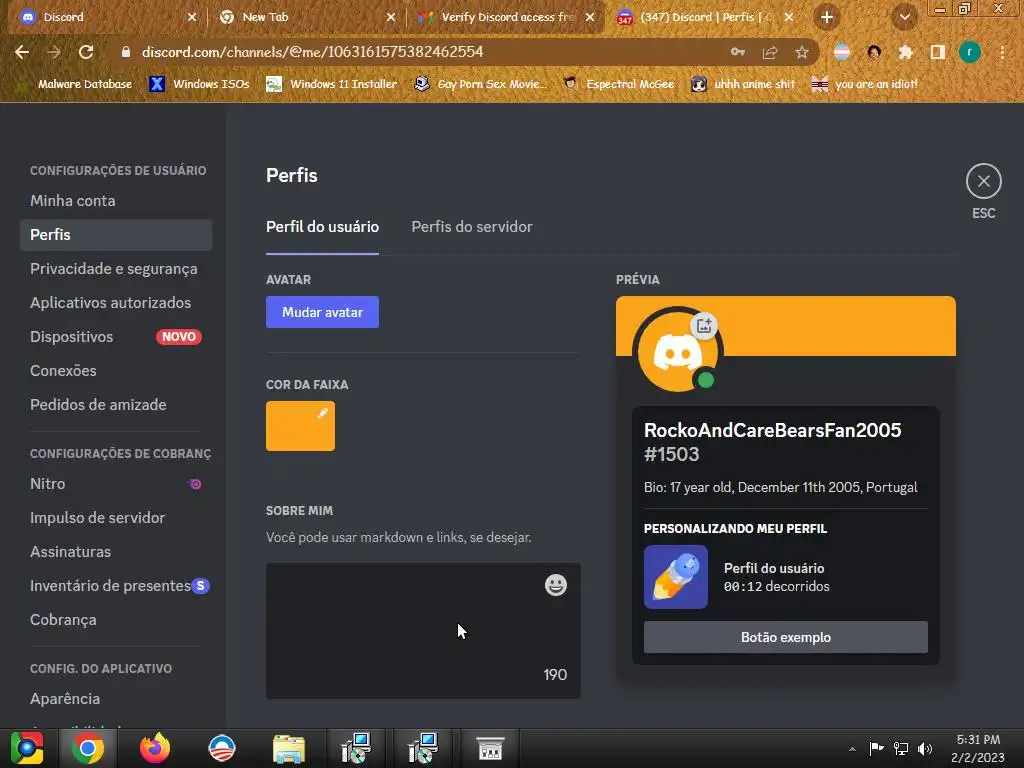Click the change avatar icon on profile preview

(x=704, y=325)
